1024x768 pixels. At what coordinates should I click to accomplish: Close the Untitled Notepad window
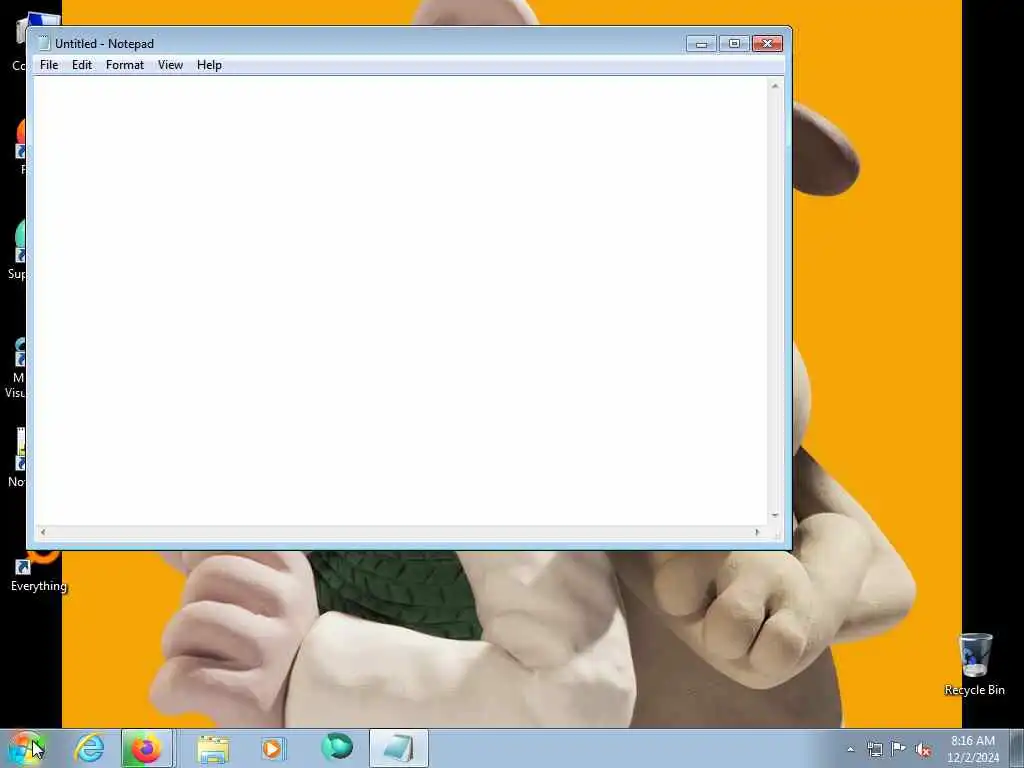point(767,44)
